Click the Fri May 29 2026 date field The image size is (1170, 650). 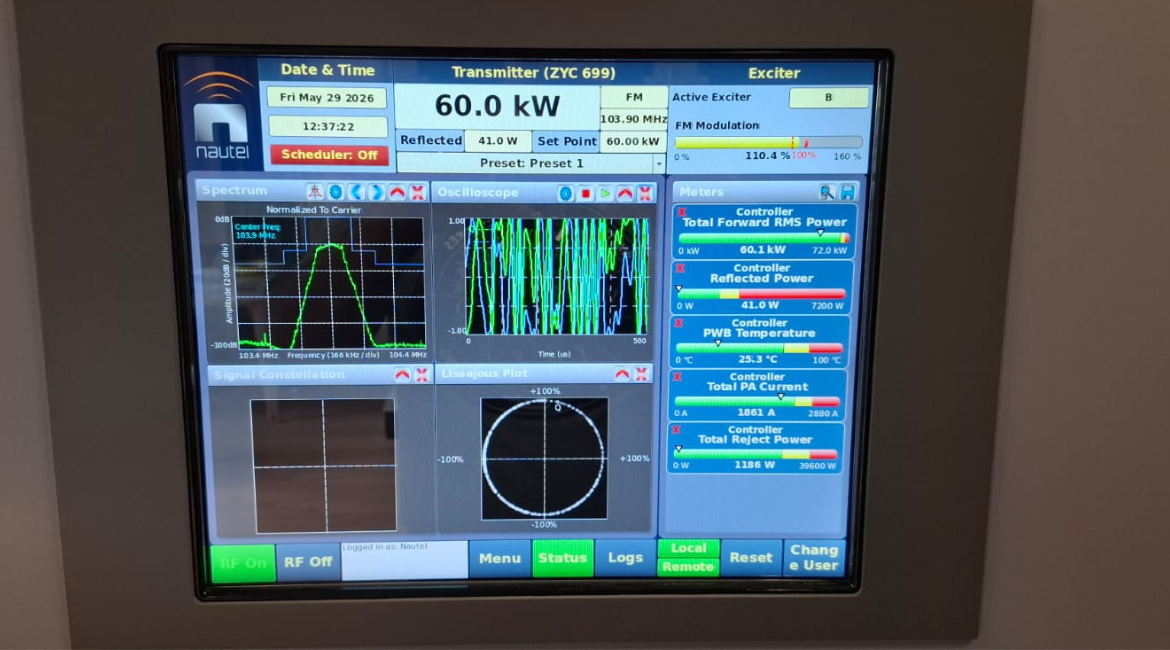click(x=327, y=98)
